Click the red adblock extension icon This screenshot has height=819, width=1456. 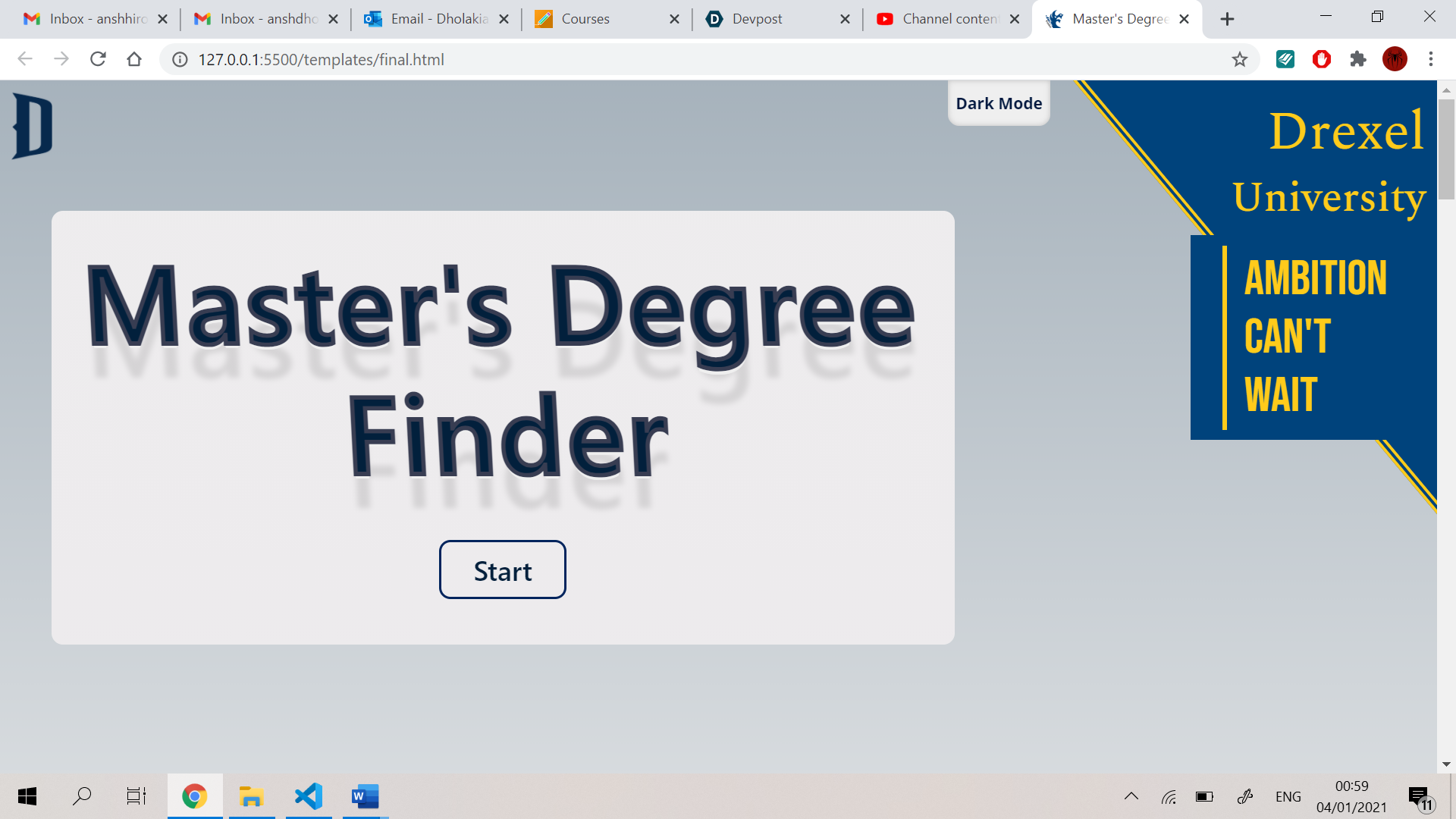[1321, 59]
